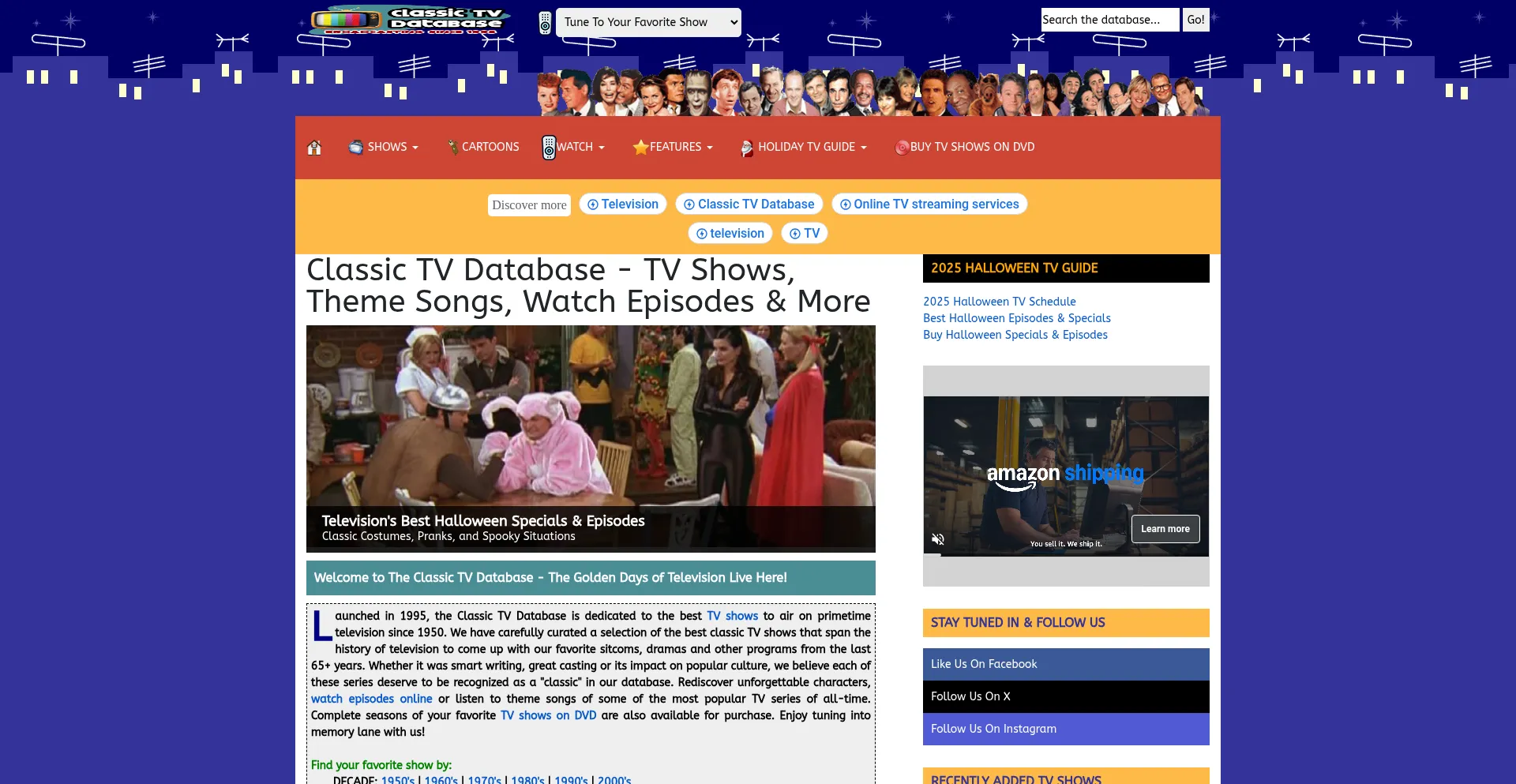Open the 2025 Halloween TV Schedule link
Viewport: 1516px width, 784px height.
tap(999, 302)
